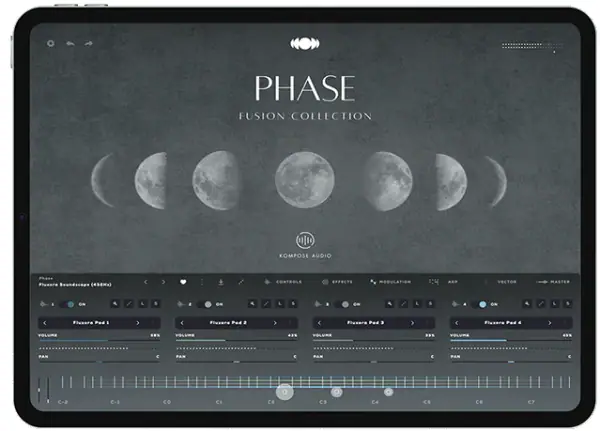The width and height of the screenshot is (600, 431).
Task: Go to next preset arrow
Action: tap(163, 282)
